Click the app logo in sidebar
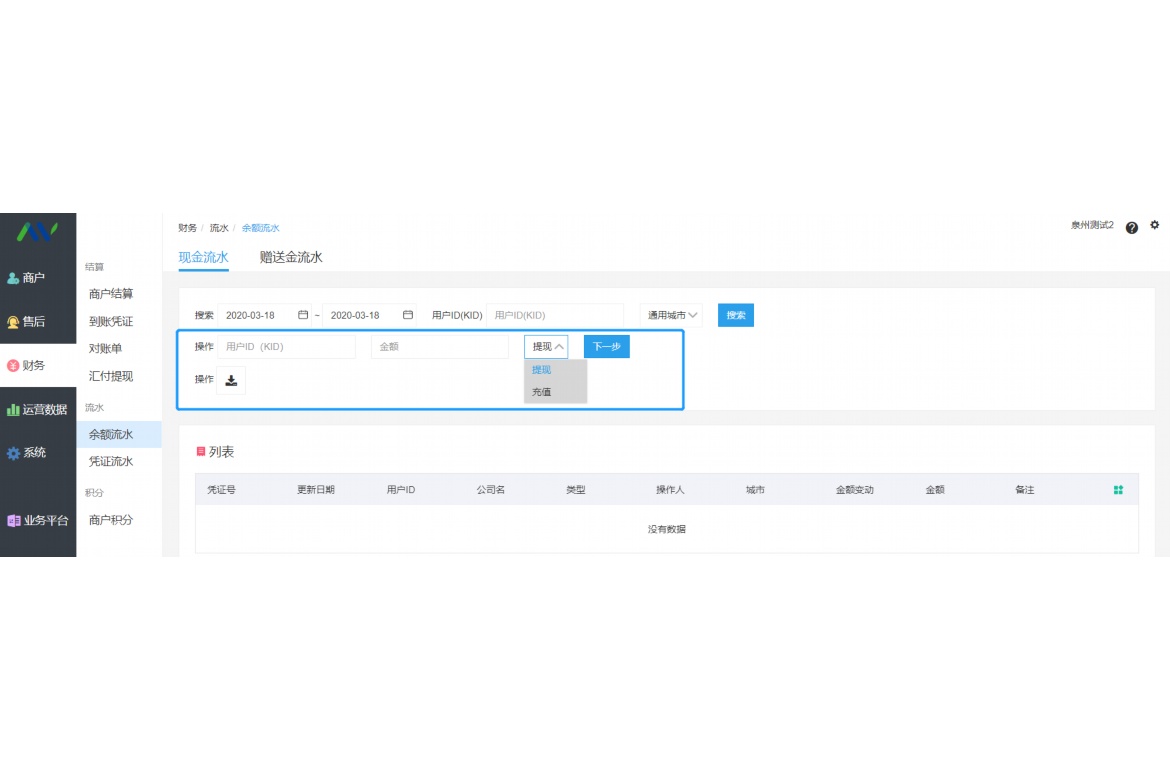 (37, 232)
